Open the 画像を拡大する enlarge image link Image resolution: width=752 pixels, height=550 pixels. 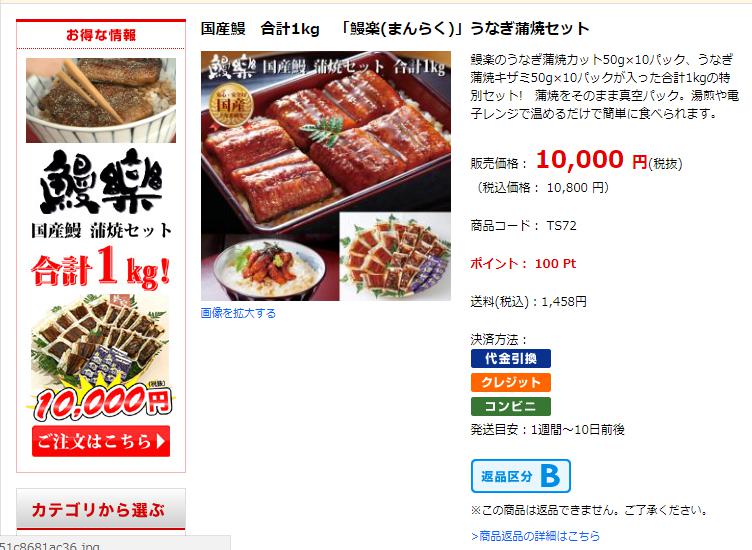tap(238, 313)
